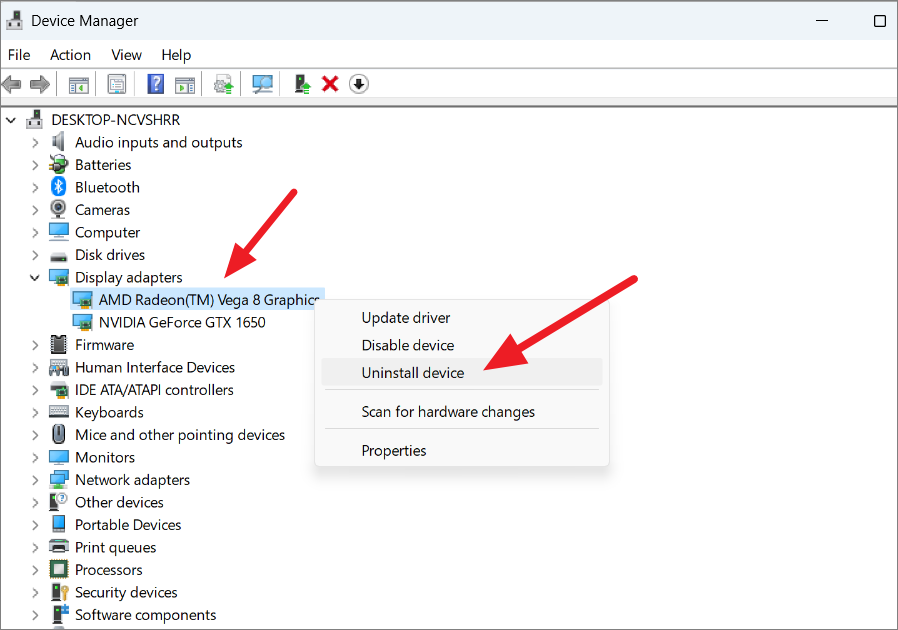
Task: Click the Cameras webcam icon
Action: click(x=58, y=209)
